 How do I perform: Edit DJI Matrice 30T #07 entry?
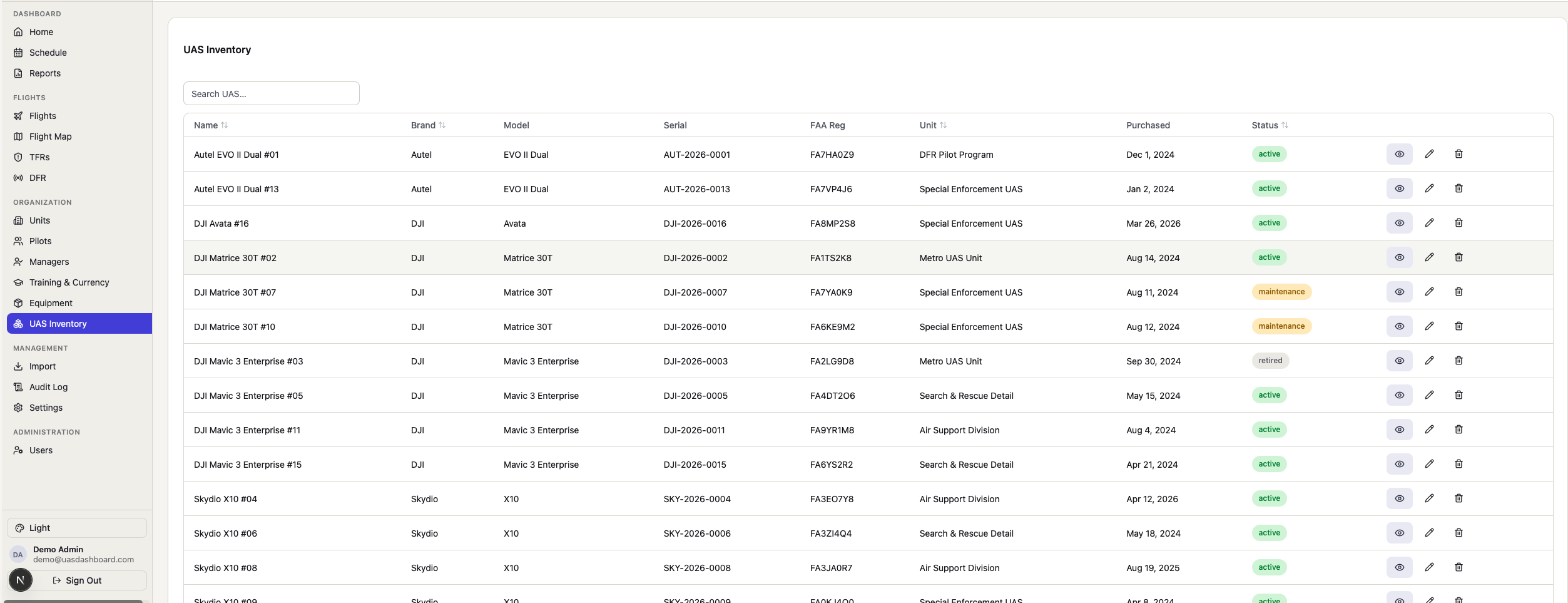1429,292
